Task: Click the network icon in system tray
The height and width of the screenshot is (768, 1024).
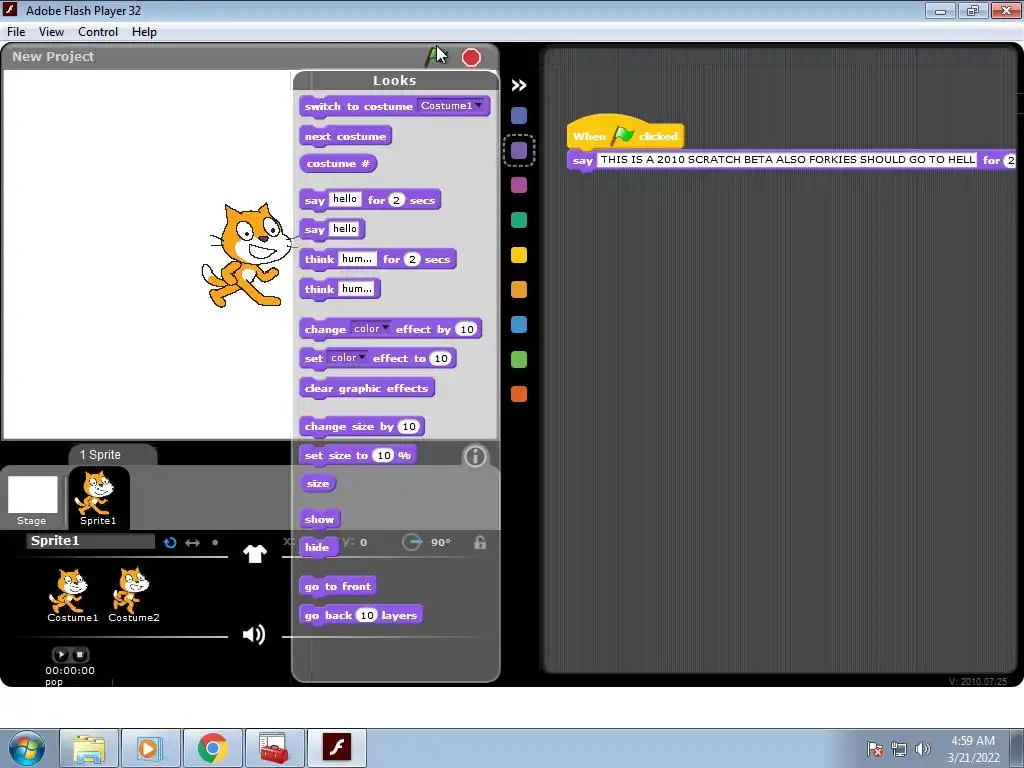Action: [899, 749]
